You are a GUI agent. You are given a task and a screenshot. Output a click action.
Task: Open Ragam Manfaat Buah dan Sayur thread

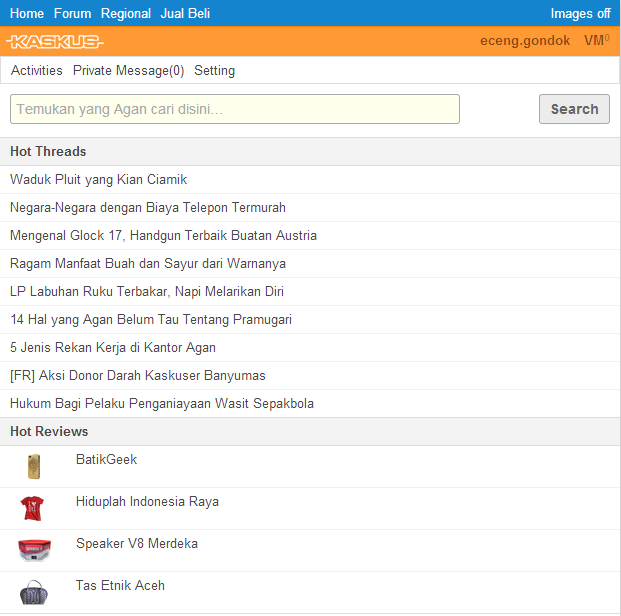[x=148, y=263]
